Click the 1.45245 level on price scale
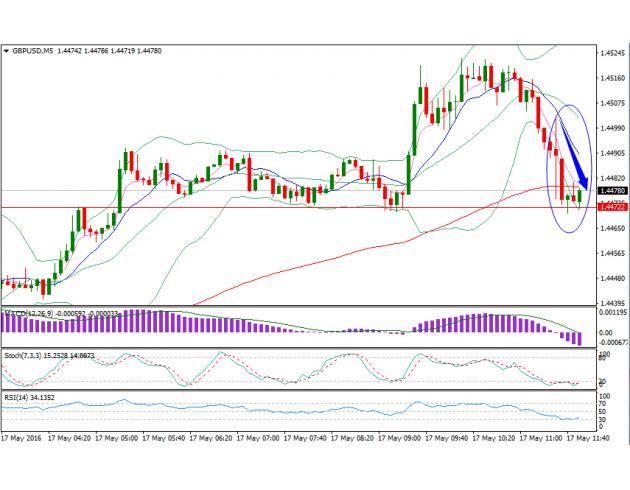The image size is (630, 490). click(x=613, y=53)
